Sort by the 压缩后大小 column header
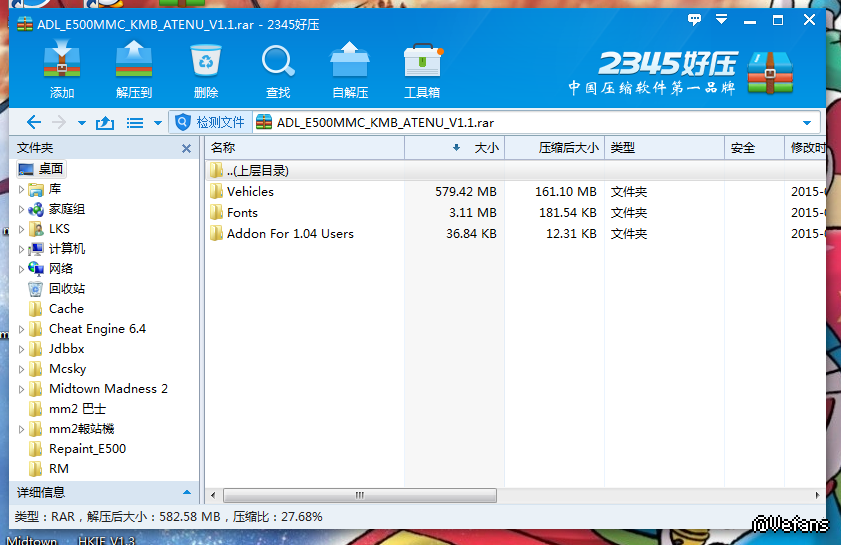The image size is (841, 545). point(555,148)
